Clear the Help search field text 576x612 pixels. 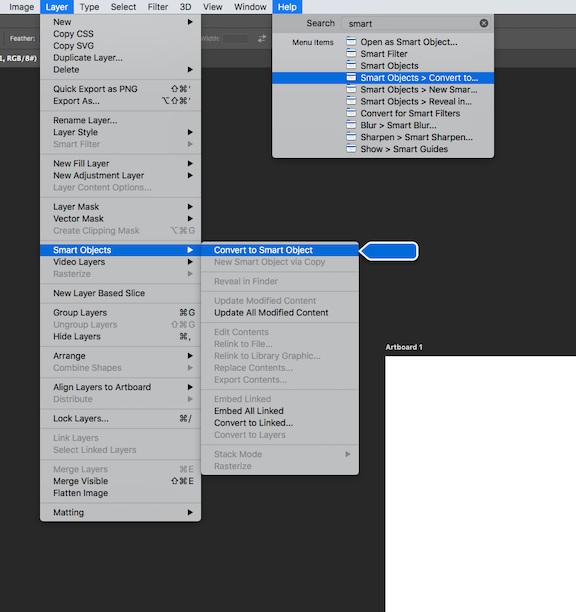484,23
